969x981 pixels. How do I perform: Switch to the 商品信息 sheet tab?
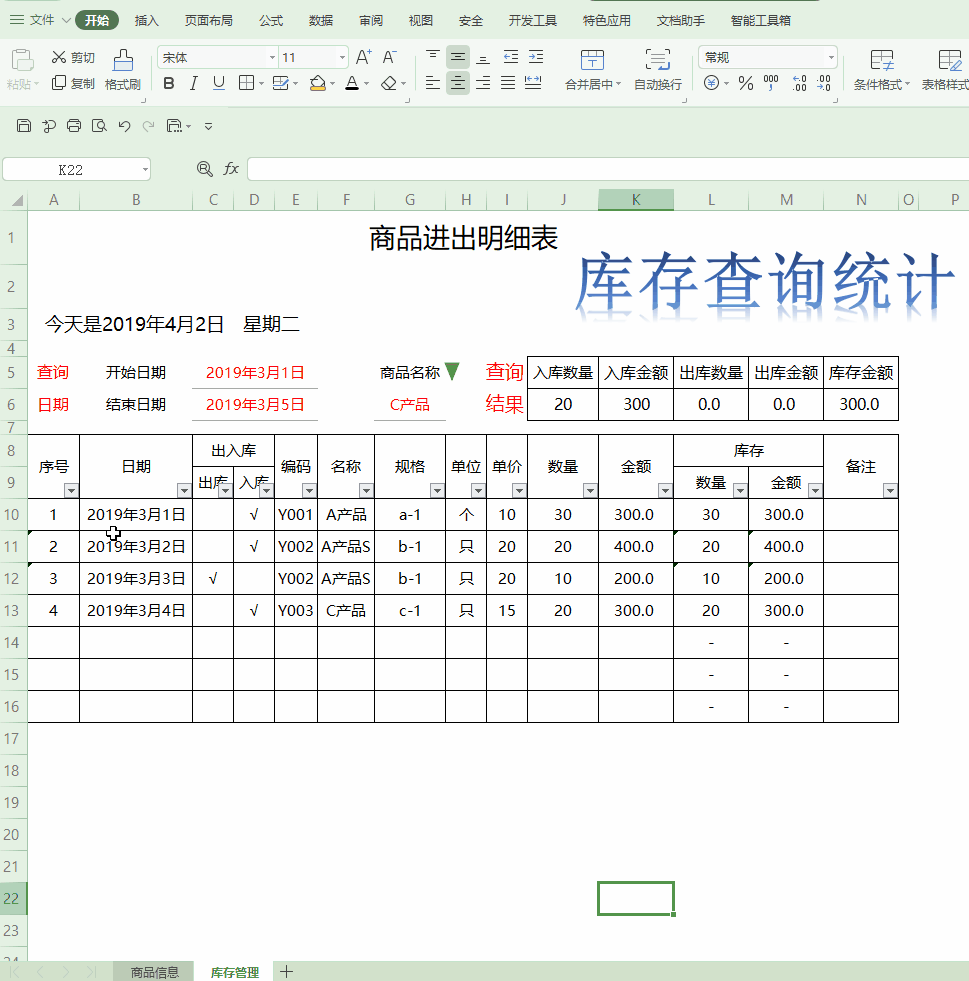coord(155,972)
